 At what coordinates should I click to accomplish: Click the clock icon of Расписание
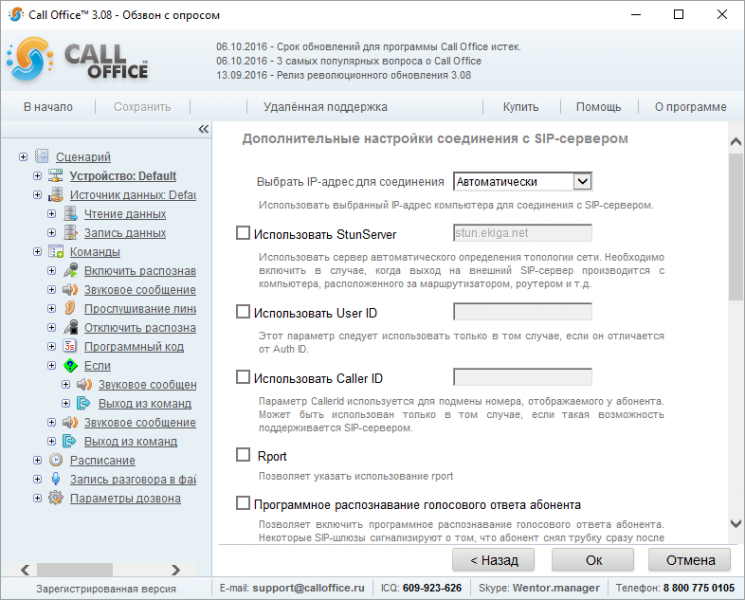56,460
